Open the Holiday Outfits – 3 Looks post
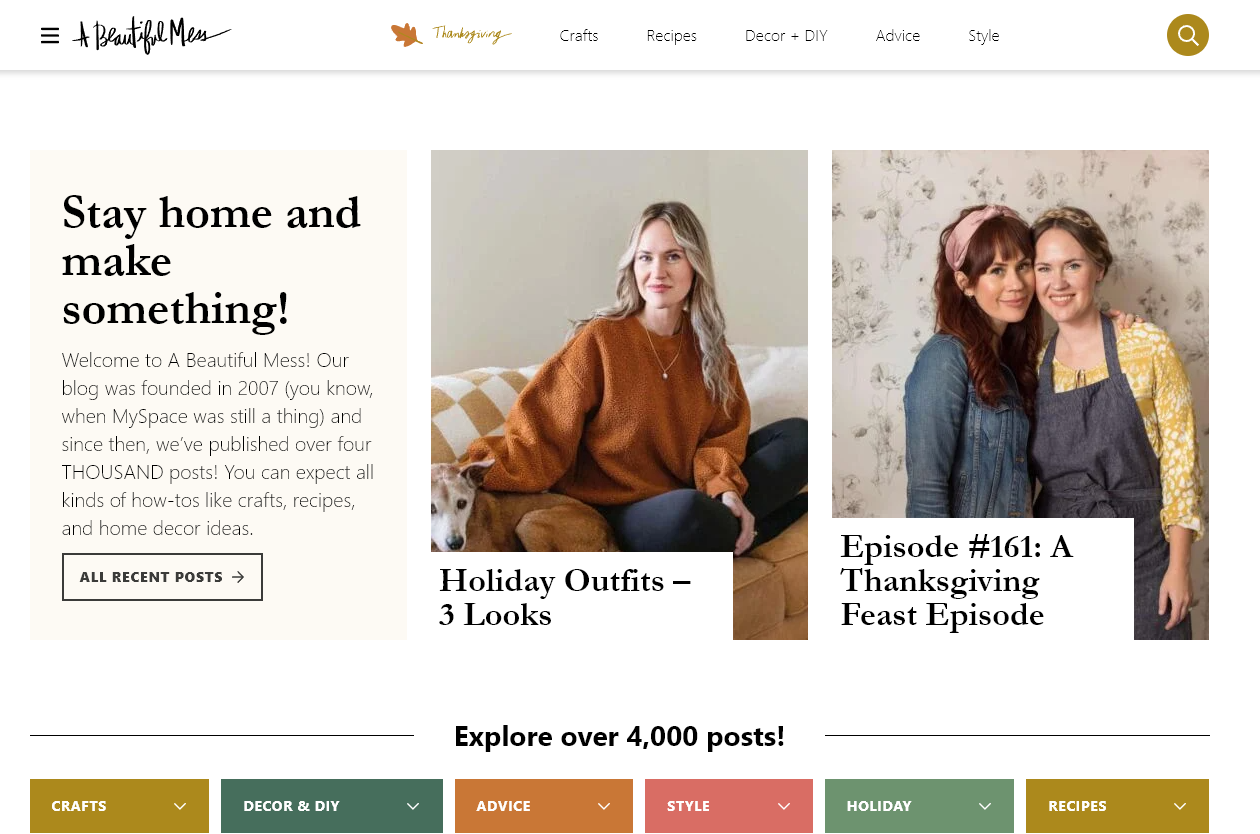 (x=565, y=597)
